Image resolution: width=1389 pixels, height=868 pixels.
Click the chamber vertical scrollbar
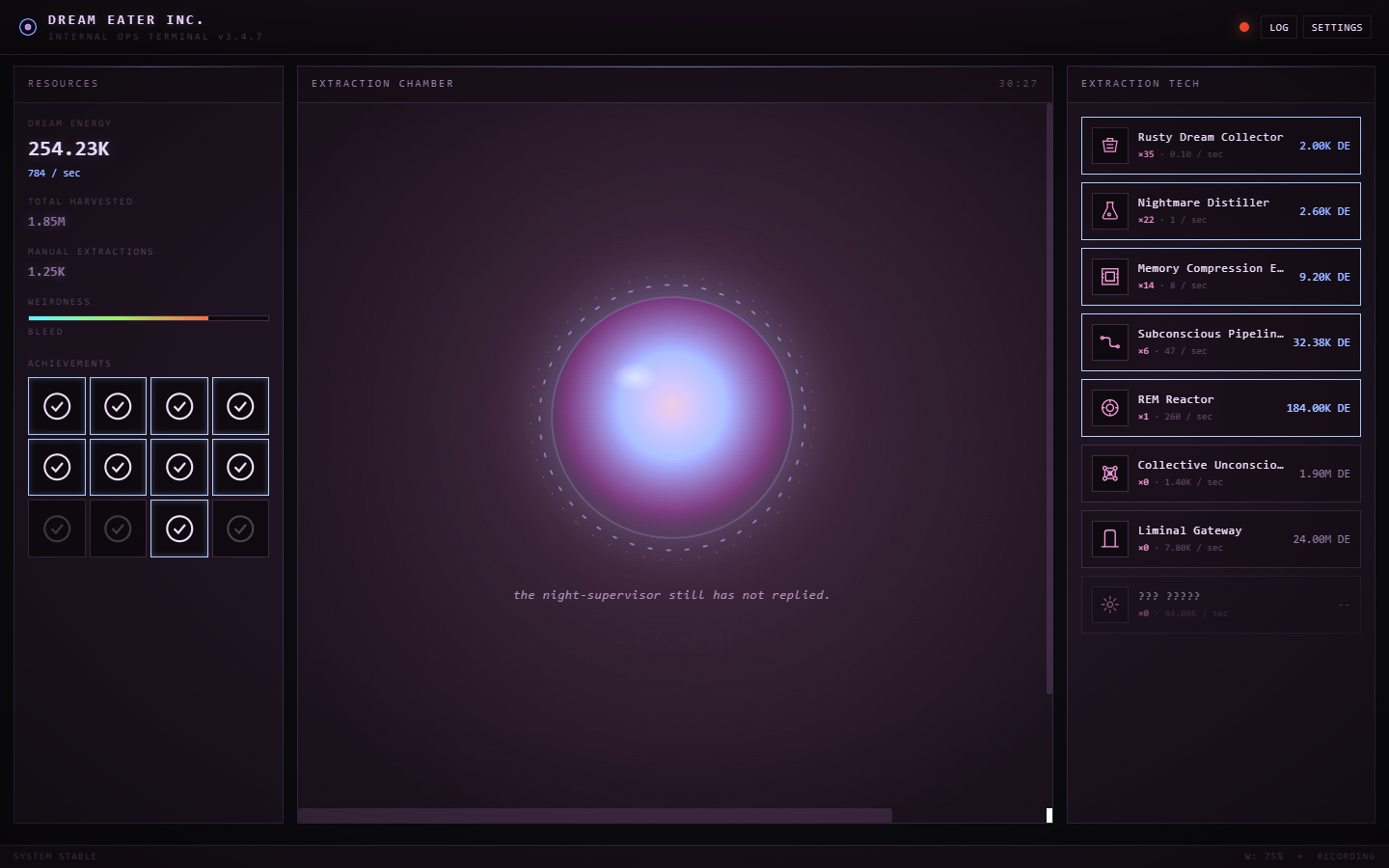pyautogui.click(x=1049, y=398)
